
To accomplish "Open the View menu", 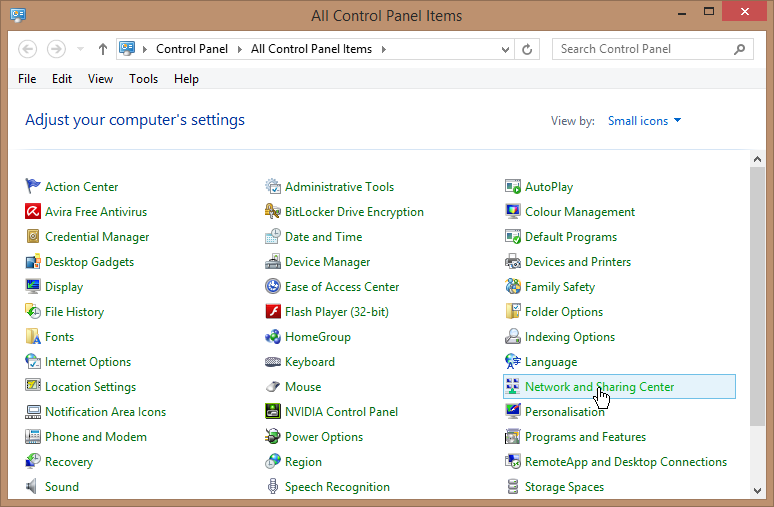I will point(100,78).
